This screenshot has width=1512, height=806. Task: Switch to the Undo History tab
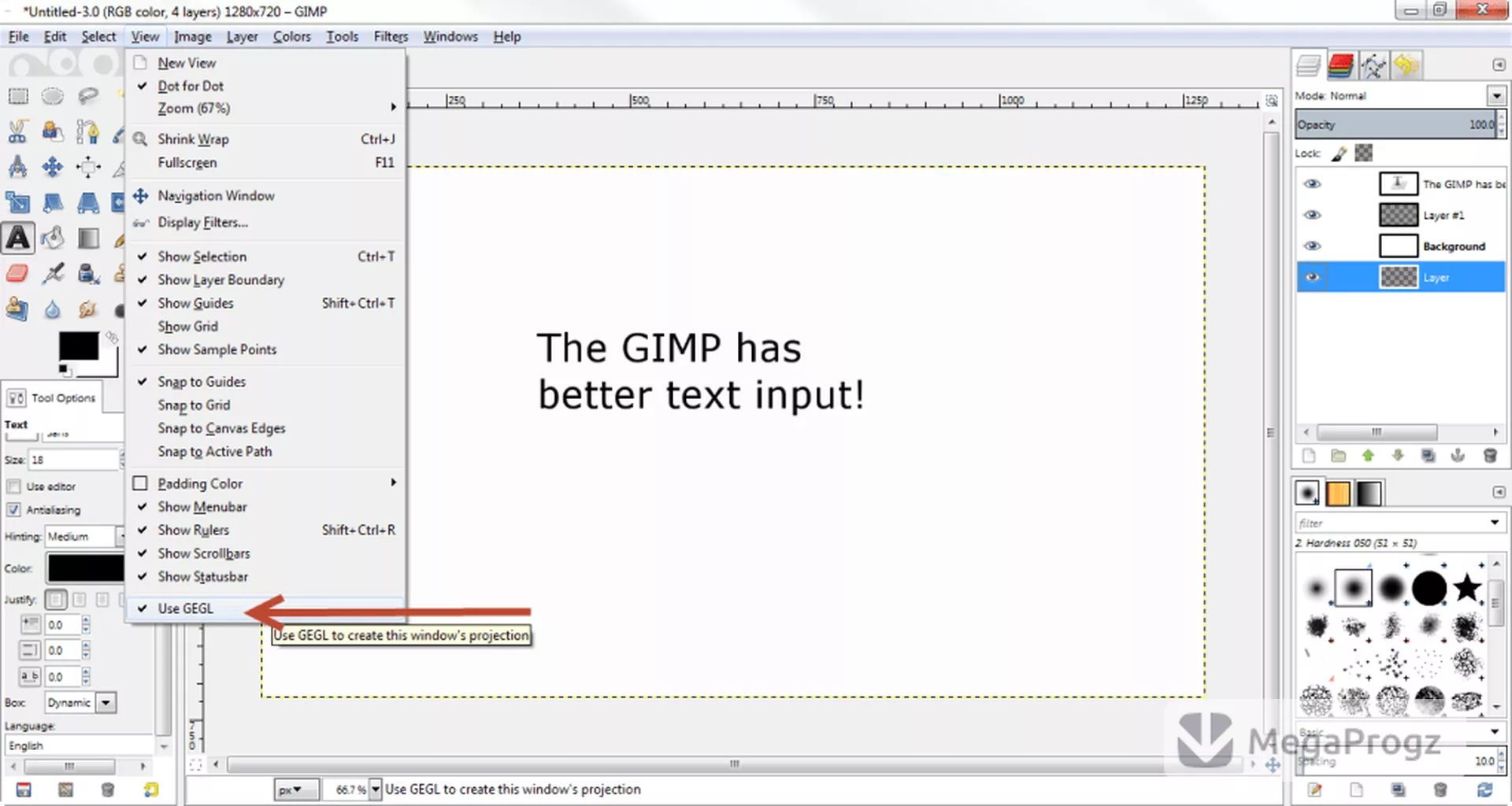click(x=1406, y=65)
